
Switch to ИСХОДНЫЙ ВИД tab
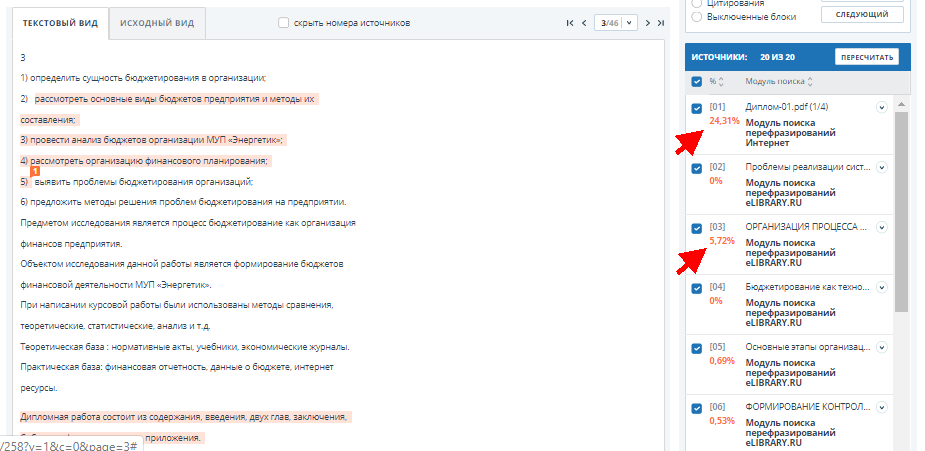click(x=157, y=23)
